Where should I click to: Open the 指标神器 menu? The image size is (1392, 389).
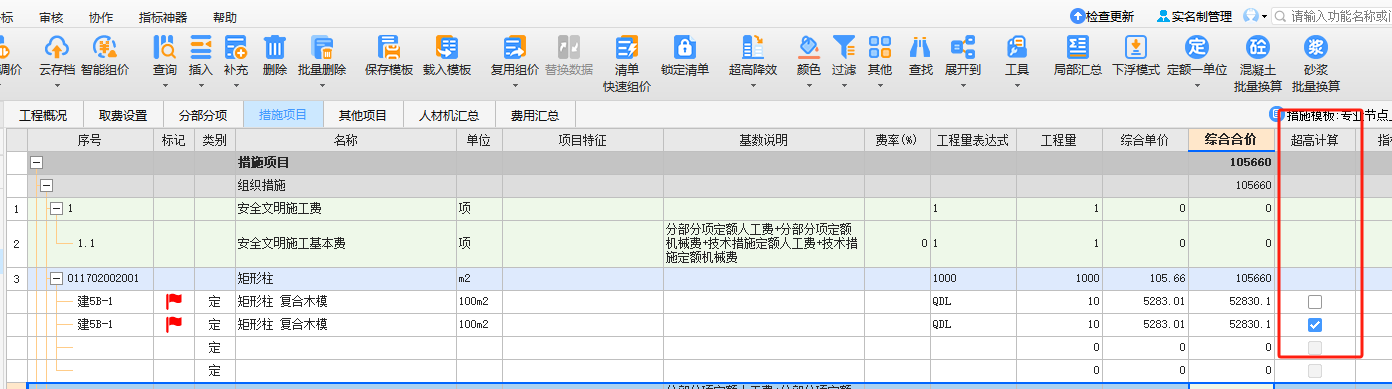click(163, 17)
